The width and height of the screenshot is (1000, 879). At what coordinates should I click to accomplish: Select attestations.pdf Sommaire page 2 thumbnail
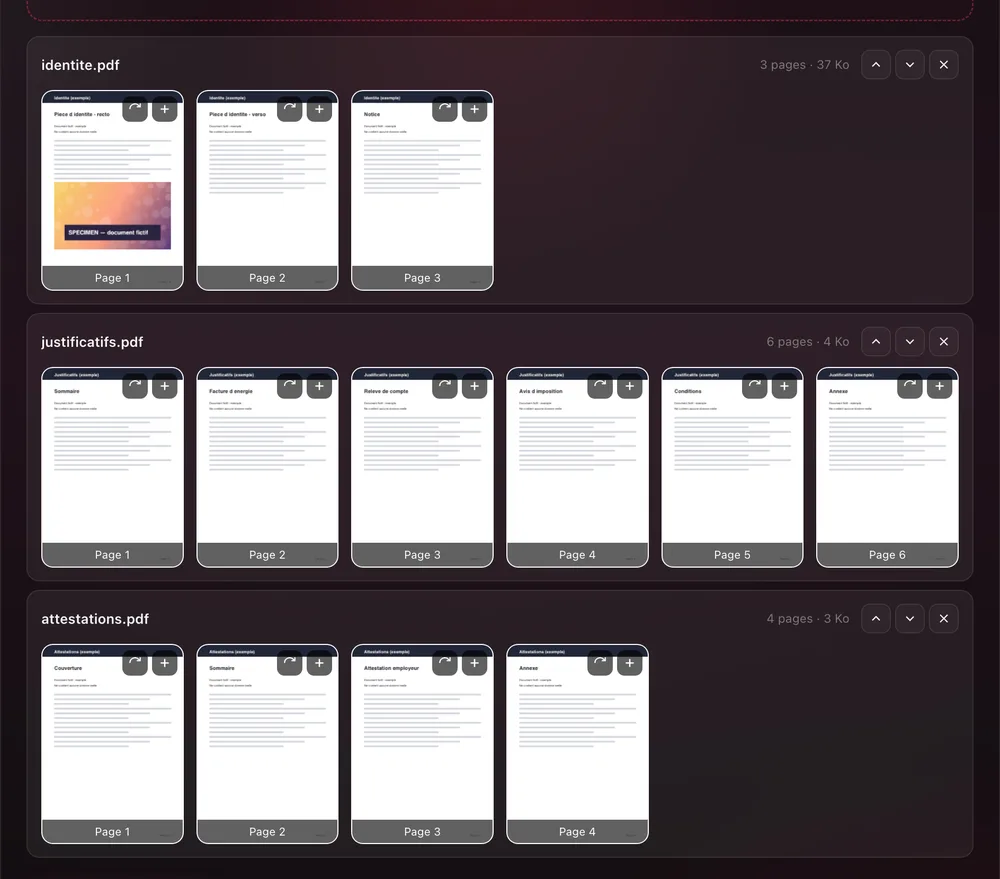[x=267, y=744]
